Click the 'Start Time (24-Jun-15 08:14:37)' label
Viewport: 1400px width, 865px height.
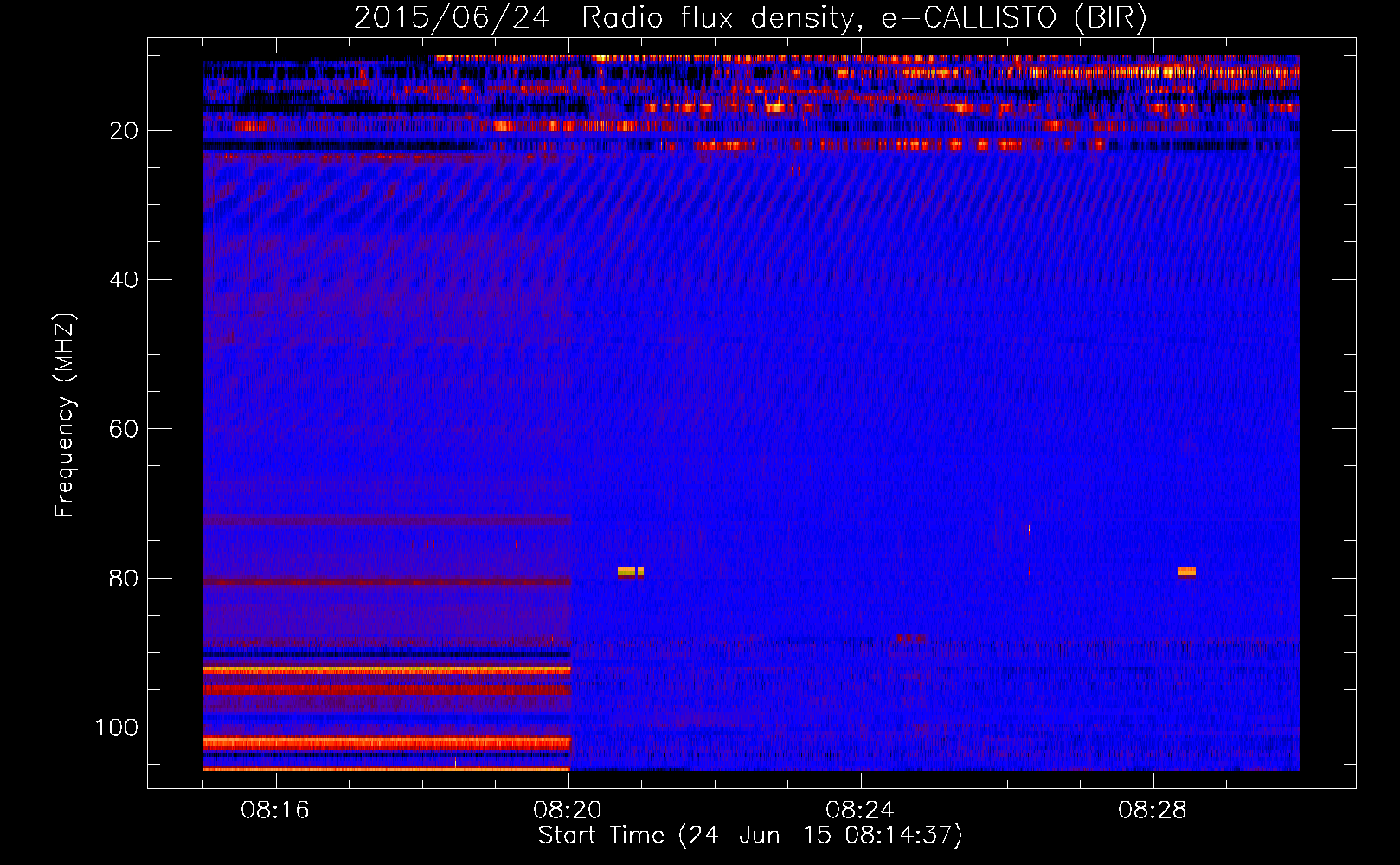(750, 836)
